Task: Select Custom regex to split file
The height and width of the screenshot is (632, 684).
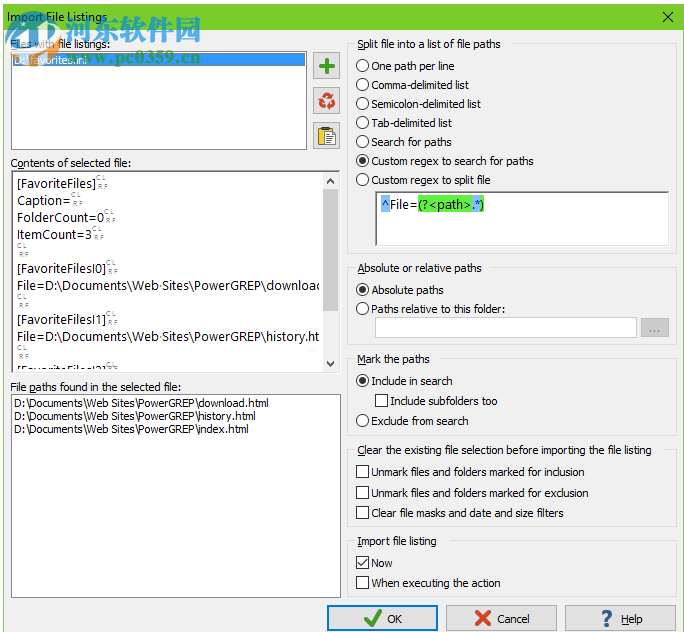Action: click(x=423, y=180)
